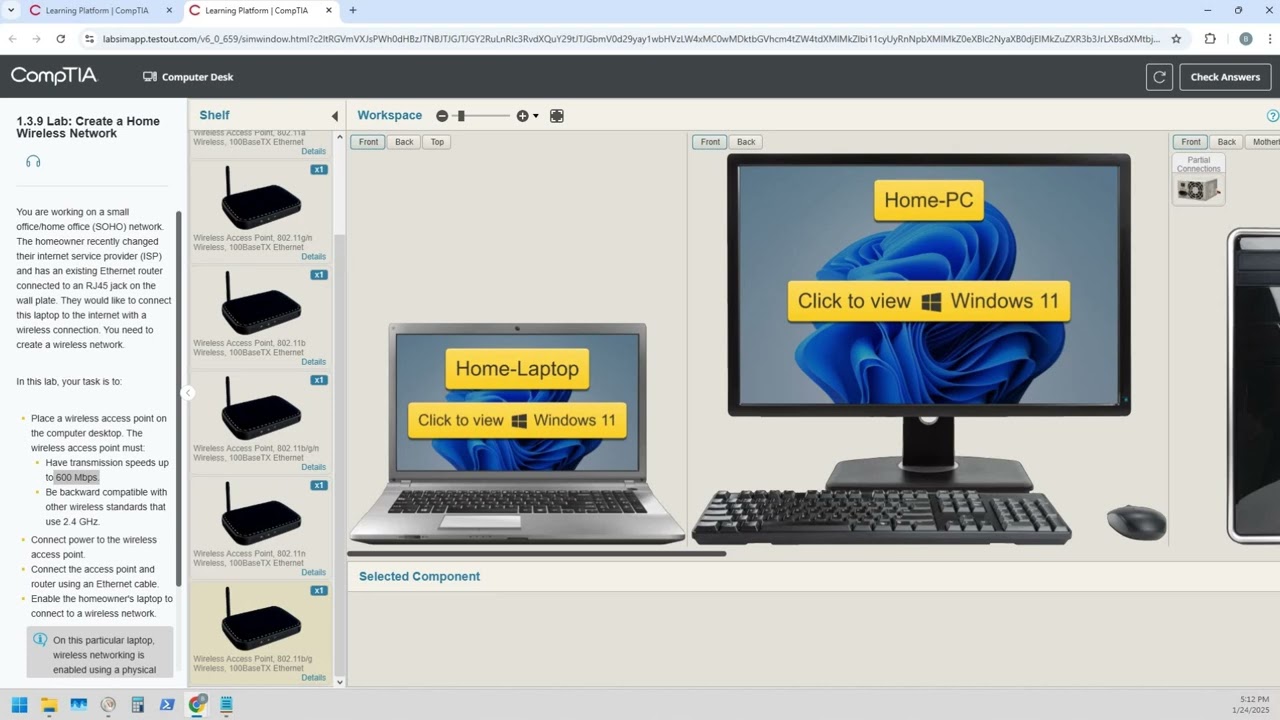The image size is (1280, 720).
Task: Zoom out workspace with minus icon
Action: (x=442, y=116)
